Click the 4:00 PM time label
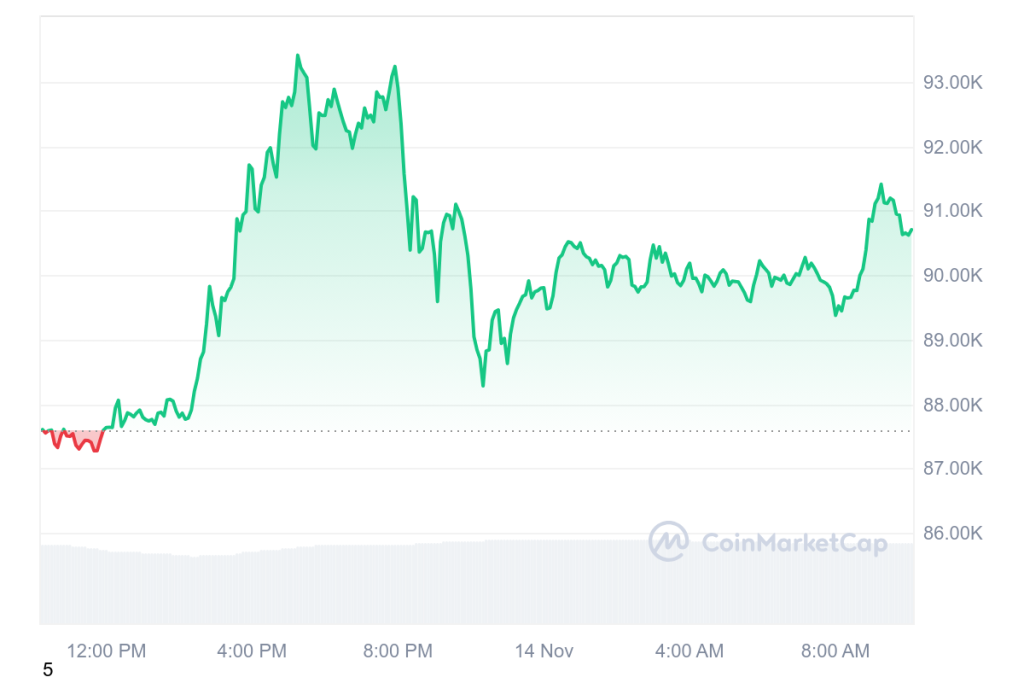The image size is (1024, 683). tap(251, 651)
